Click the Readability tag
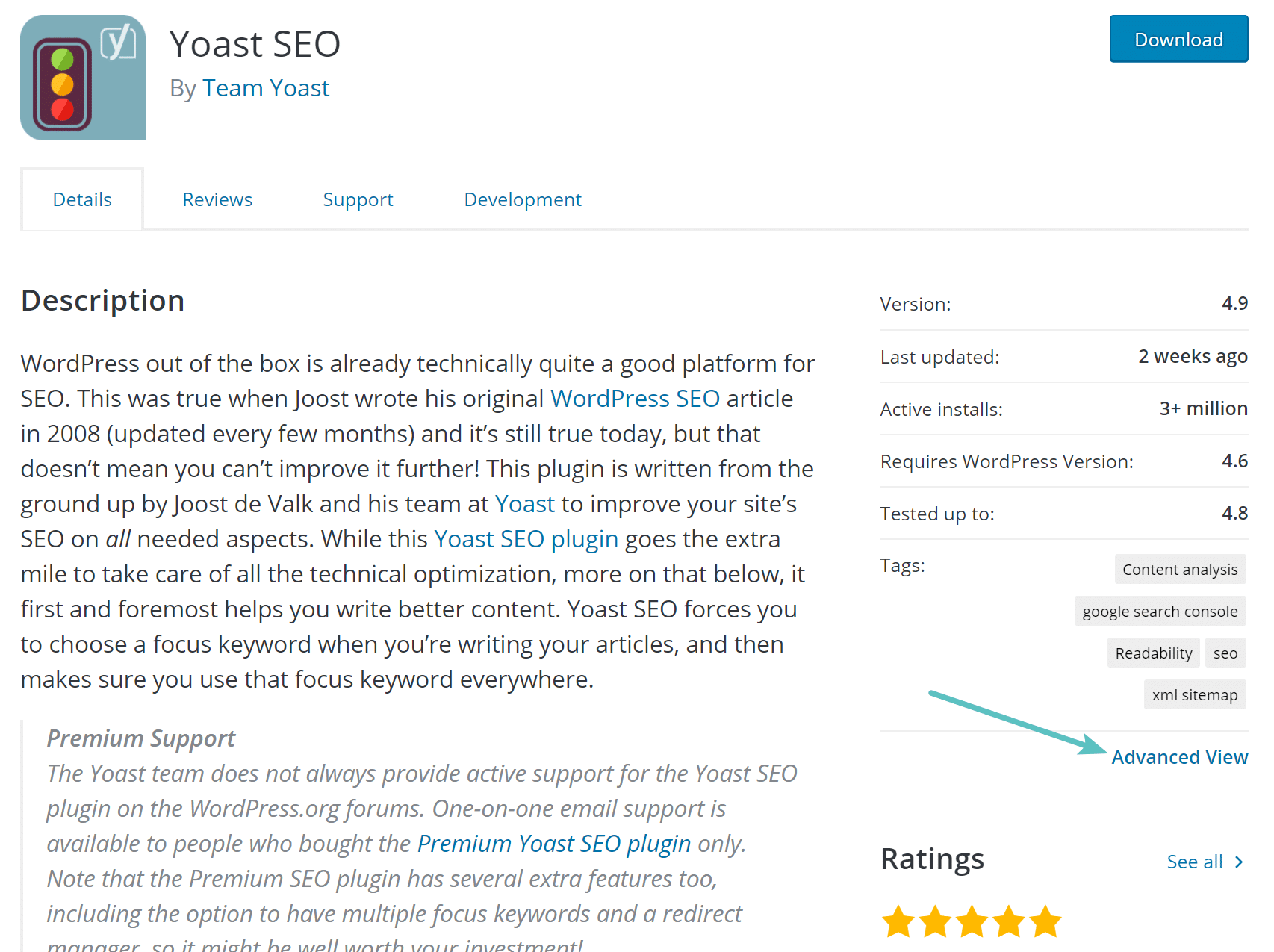The image size is (1274, 952). click(1152, 653)
